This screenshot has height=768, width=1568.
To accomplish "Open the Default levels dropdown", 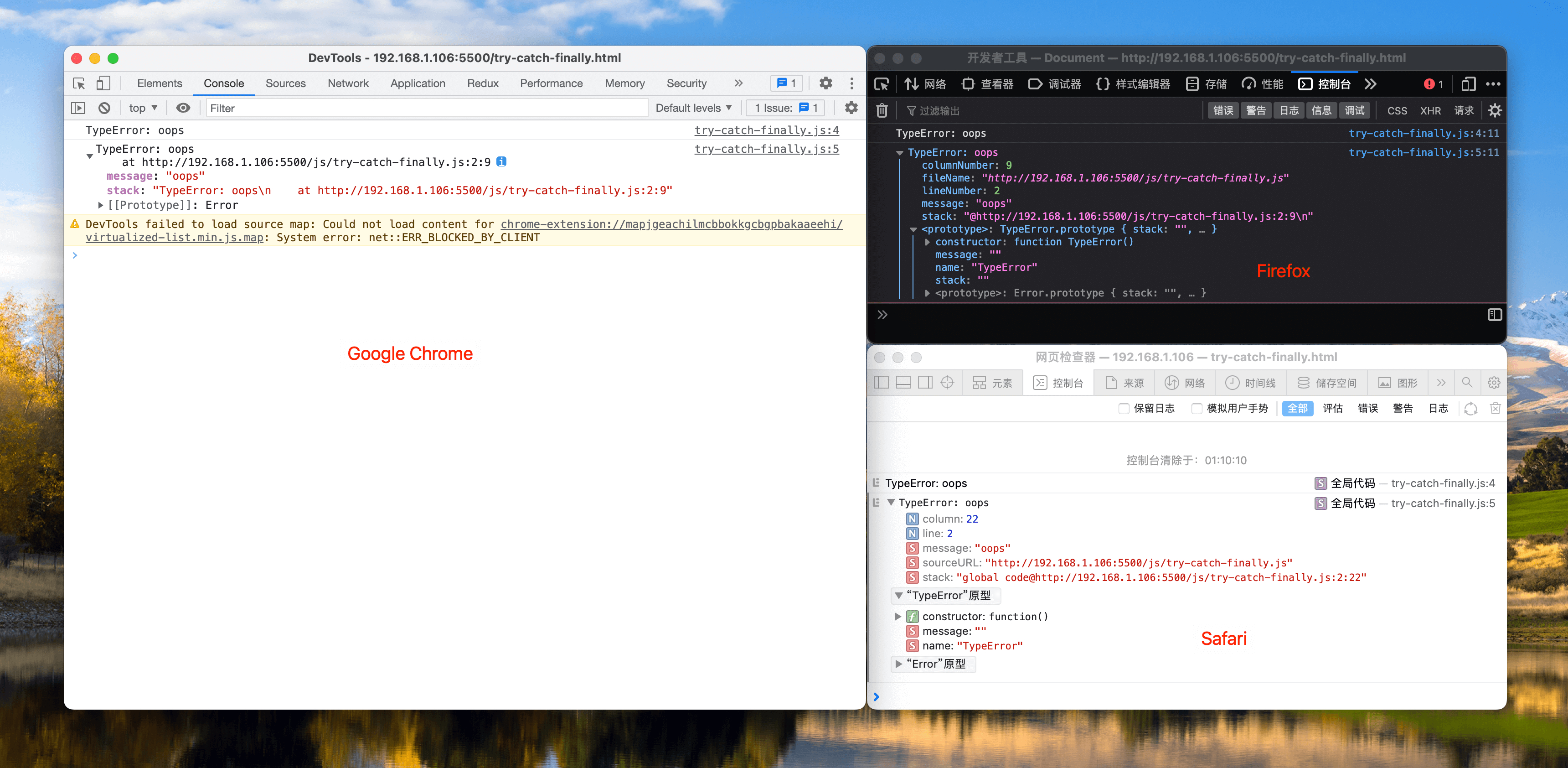I will [x=693, y=108].
